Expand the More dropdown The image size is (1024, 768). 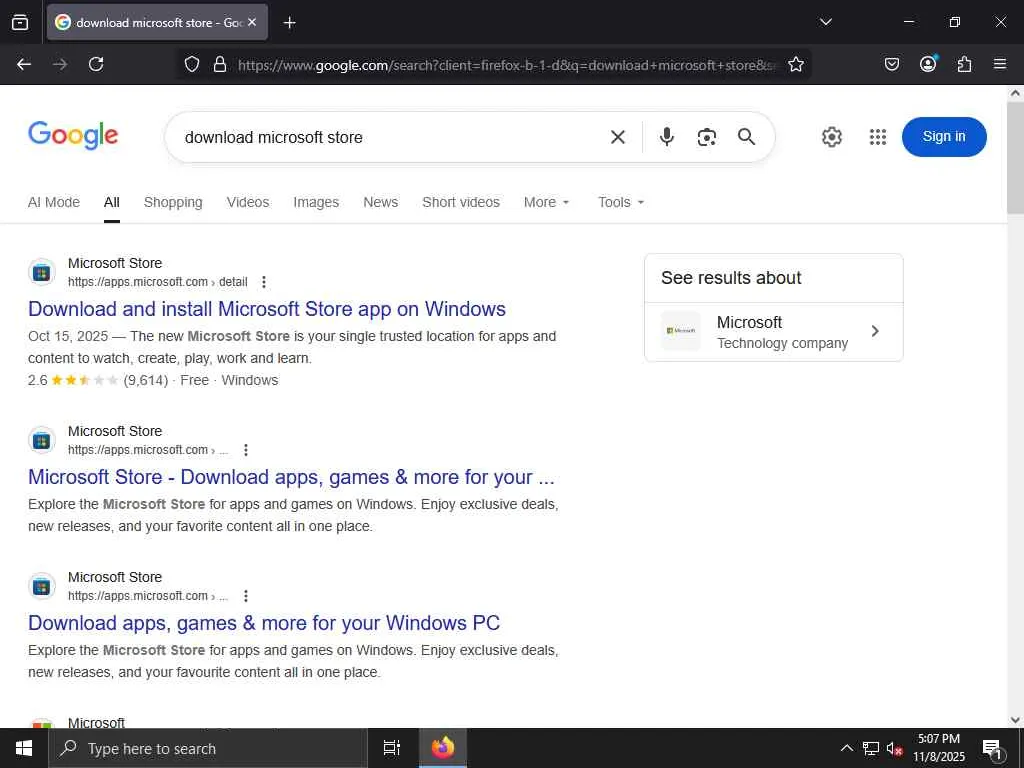pyautogui.click(x=547, y=202)
